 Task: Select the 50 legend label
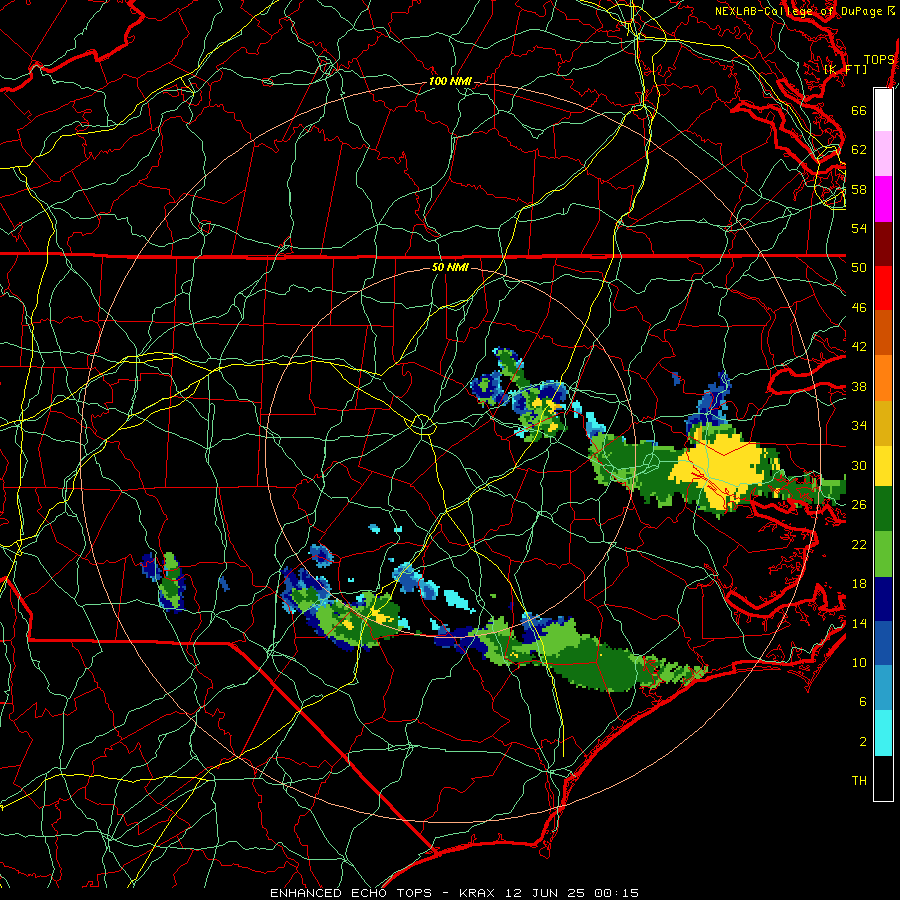(859, 267)
